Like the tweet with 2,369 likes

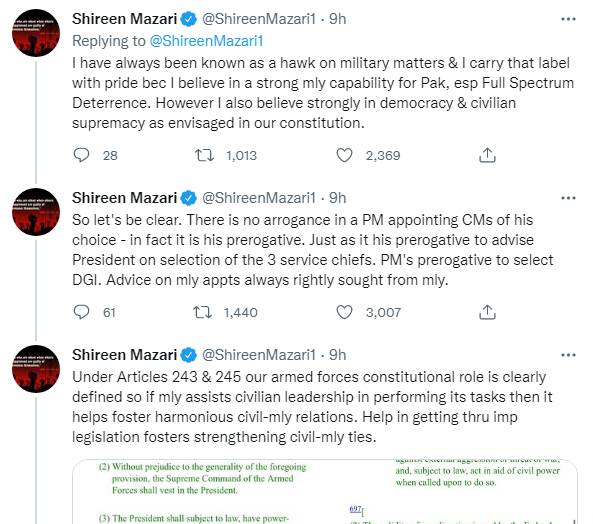(344, 155)
